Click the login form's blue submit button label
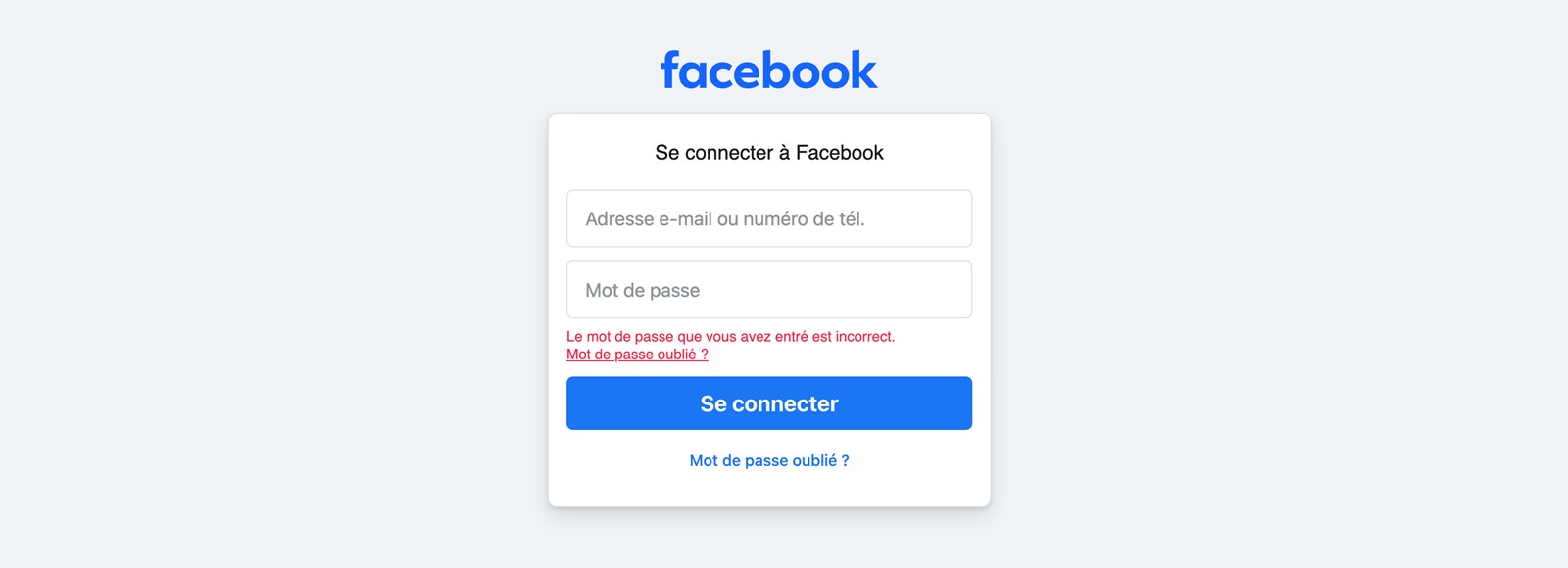The height and width of the screenshot is (568, 1568). point(769,402)
